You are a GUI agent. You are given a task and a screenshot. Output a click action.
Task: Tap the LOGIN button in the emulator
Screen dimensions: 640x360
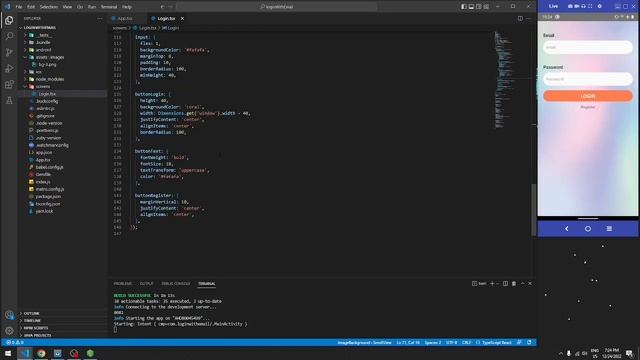tap(588, 96)
